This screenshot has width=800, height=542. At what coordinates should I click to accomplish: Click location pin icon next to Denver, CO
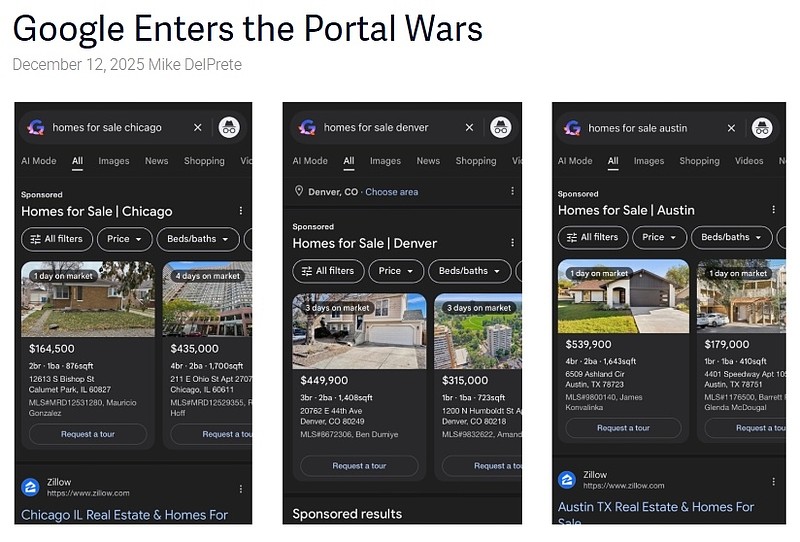(299, 191)
